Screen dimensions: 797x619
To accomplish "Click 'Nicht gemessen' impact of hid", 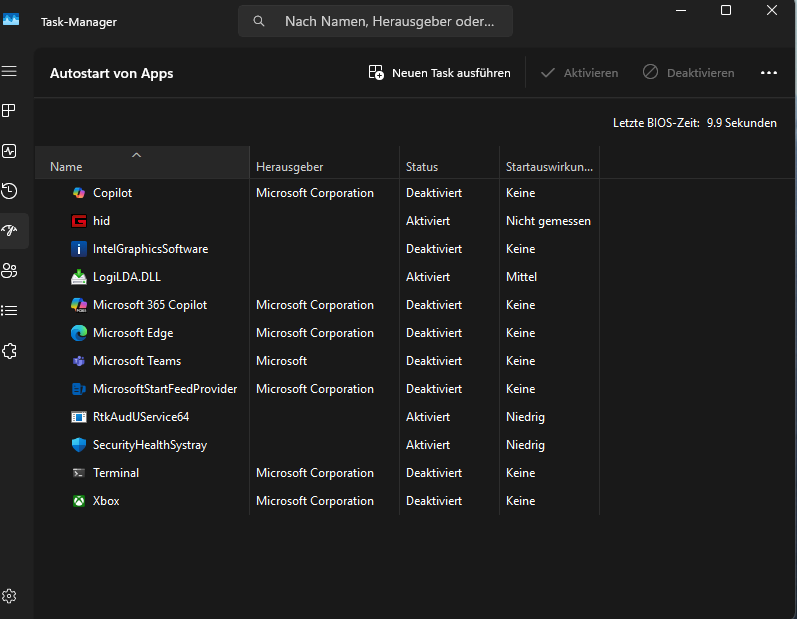I will pos(548,221).
